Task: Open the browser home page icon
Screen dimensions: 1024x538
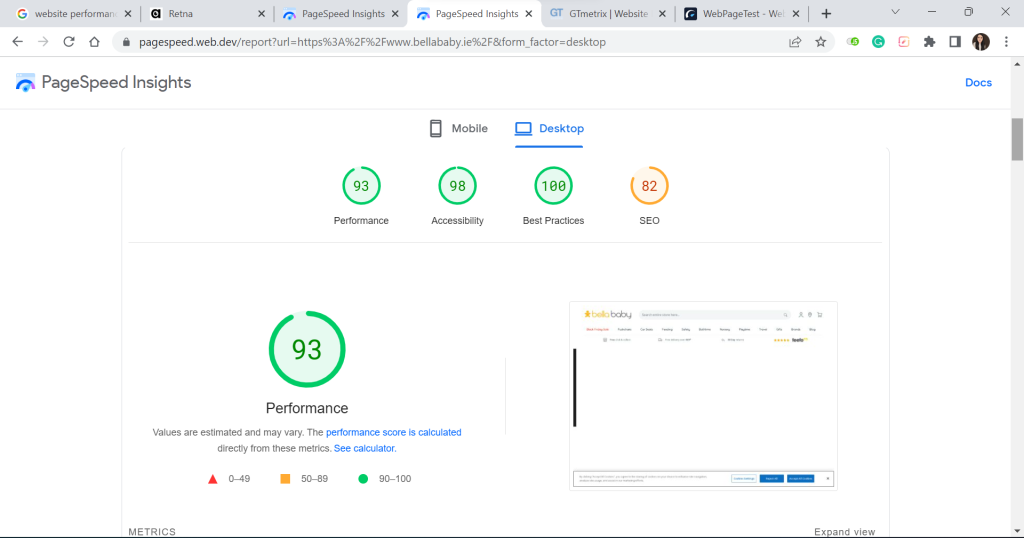Action: pyautogui.click(x=94, y=42)
